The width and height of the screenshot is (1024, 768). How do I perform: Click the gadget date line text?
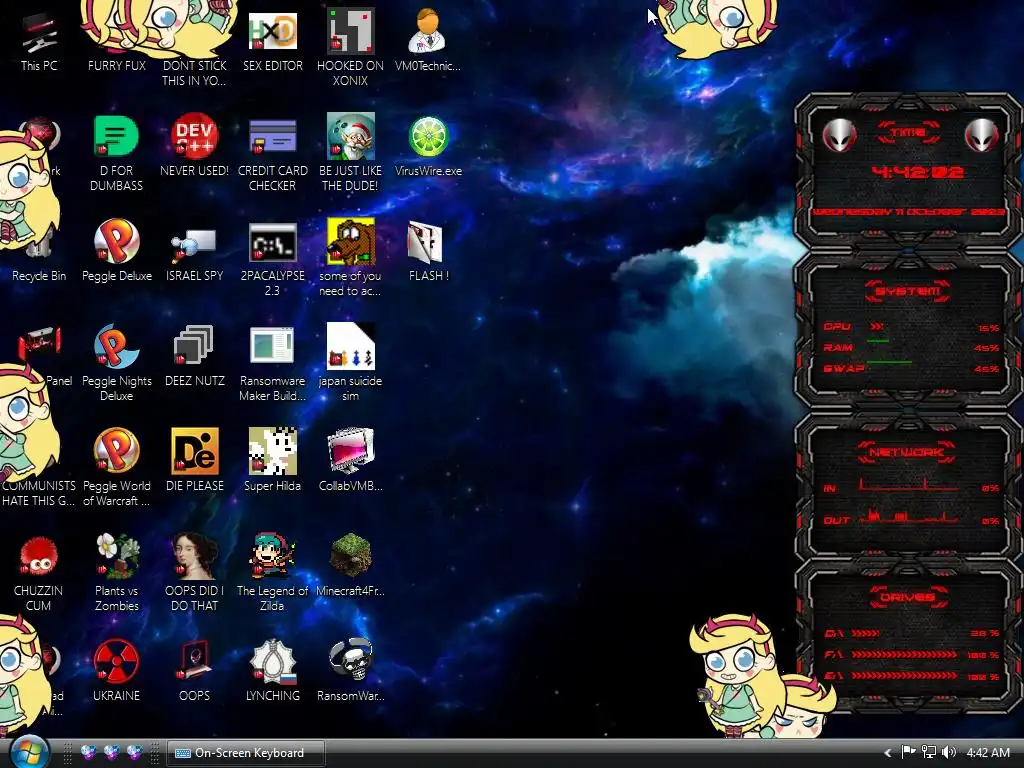point(908,212)
